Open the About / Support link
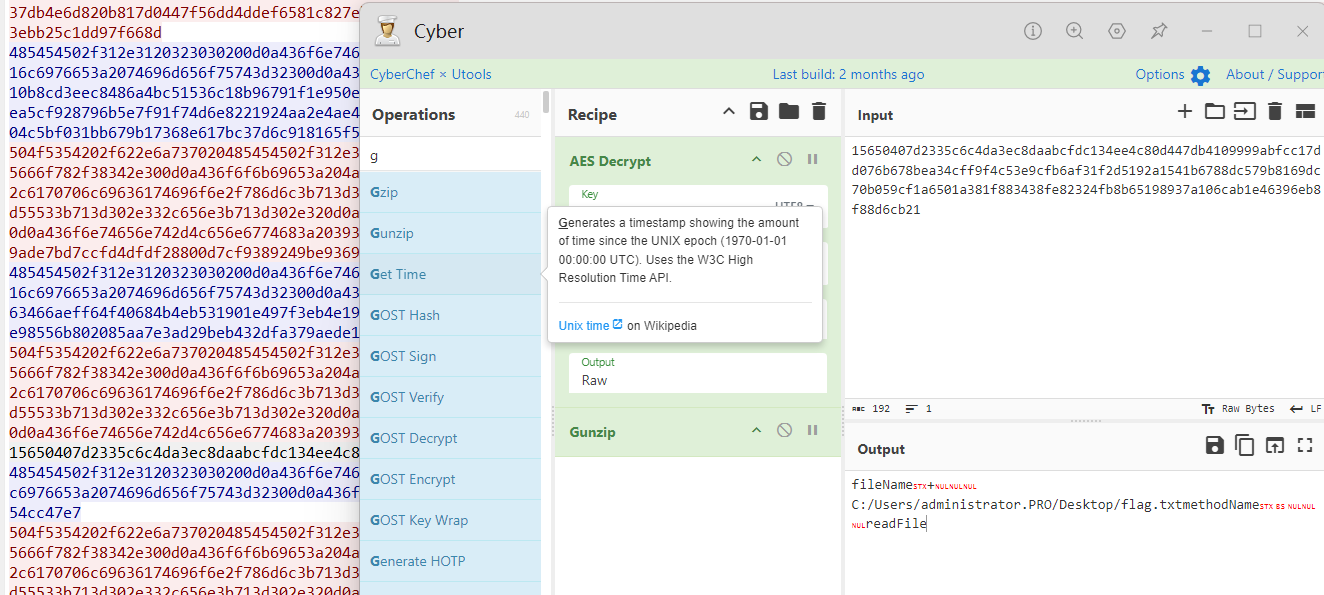1324x595 pixels. pyautogui.click(x=1274, y=74)
